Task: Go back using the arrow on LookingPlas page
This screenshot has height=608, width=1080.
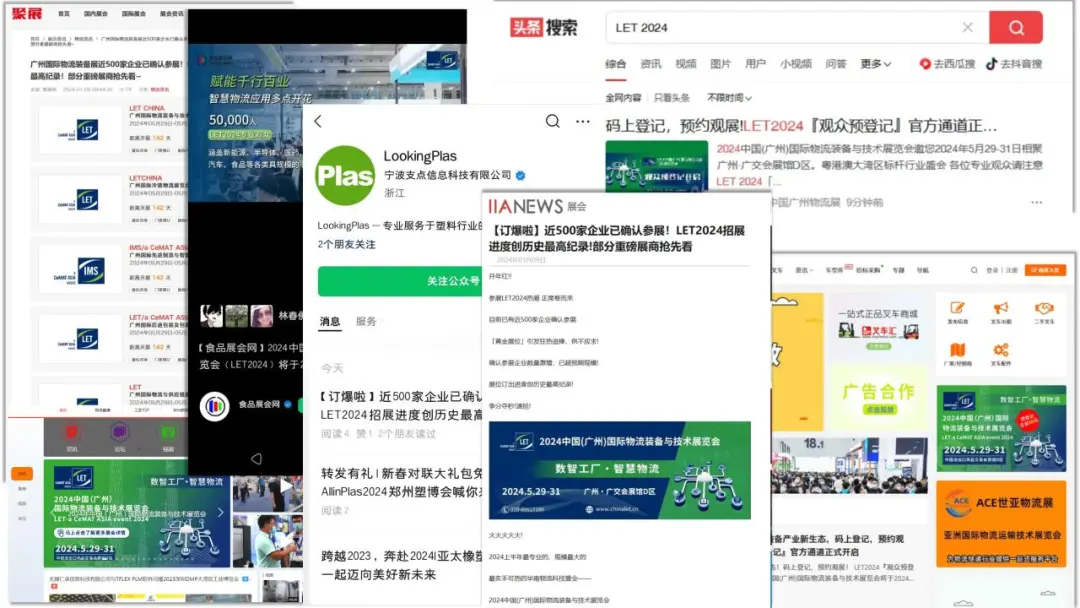Action: (x=318, y=121)
